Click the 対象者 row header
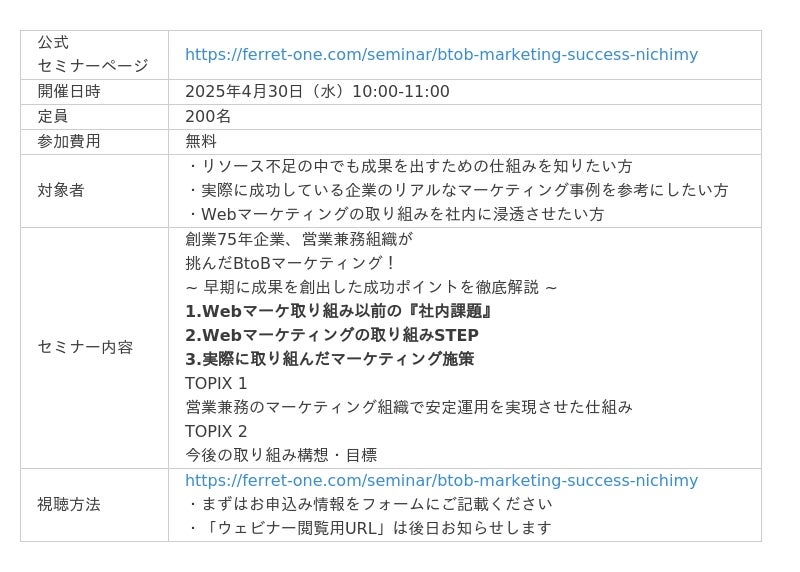 click(x=94, y=191)
